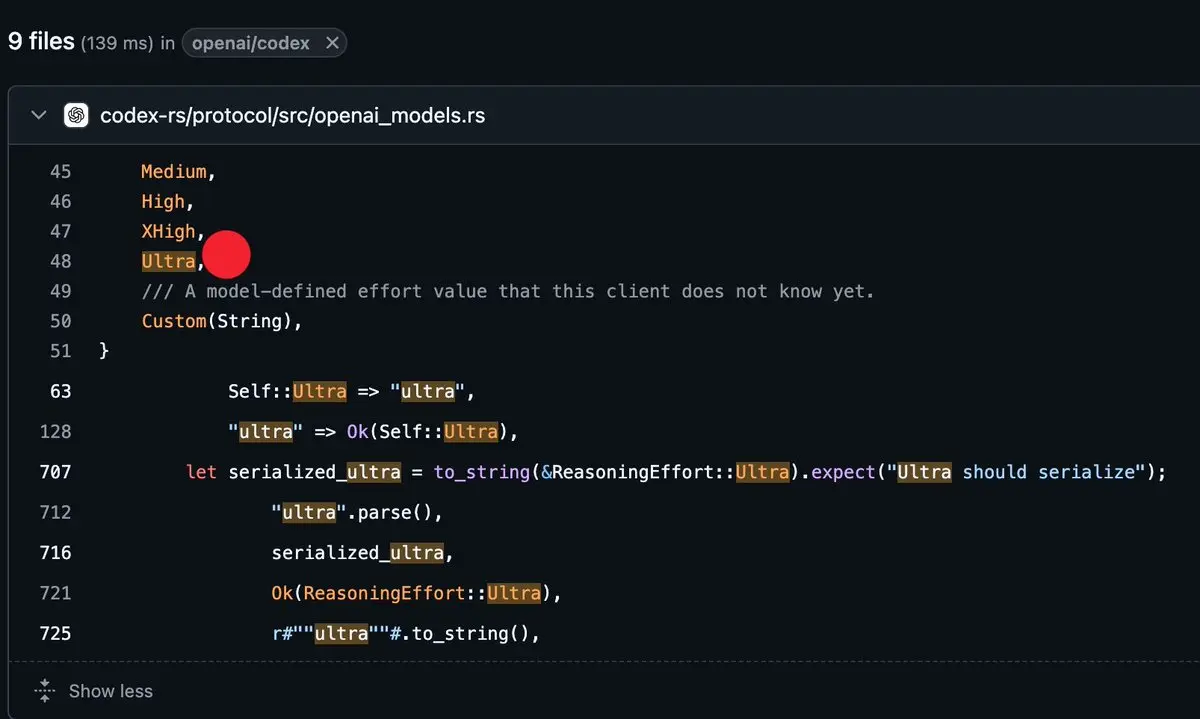Remove the openai/codex repository filter

[x=332, y=43]
